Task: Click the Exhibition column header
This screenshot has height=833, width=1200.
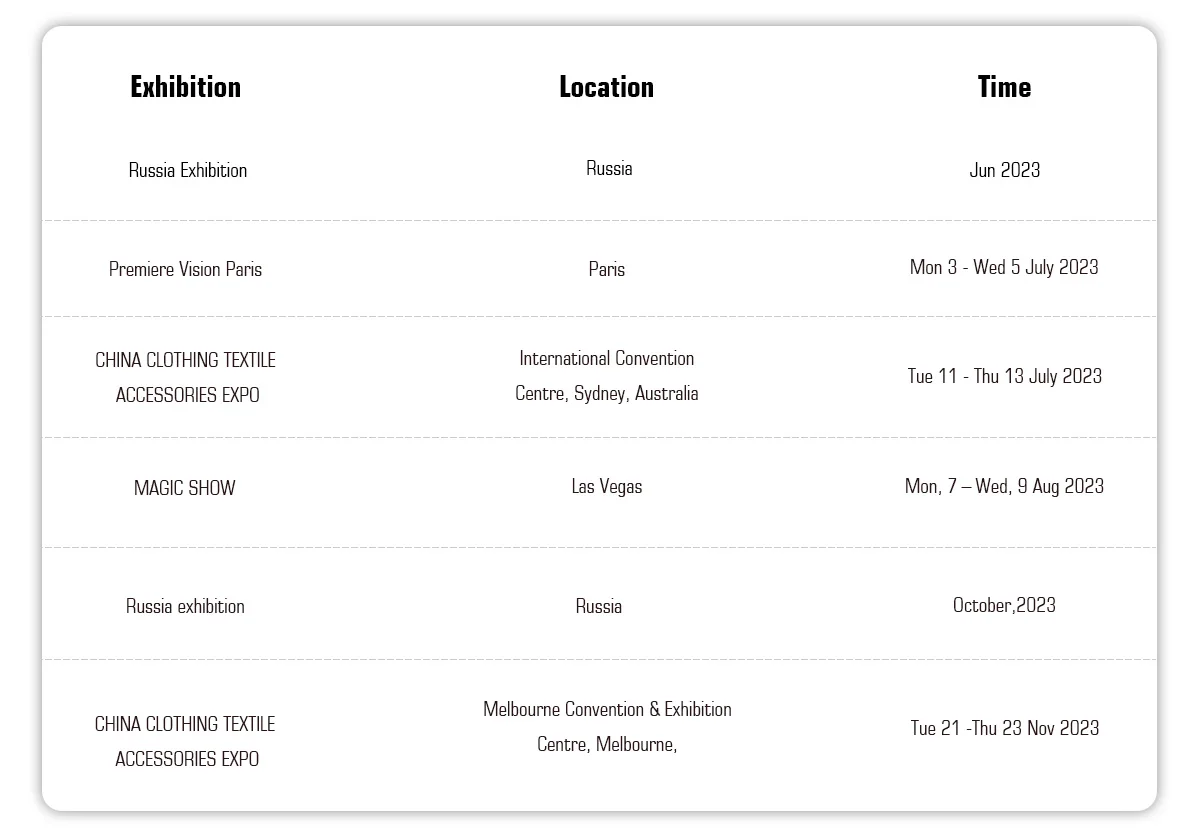Action: click(186, 87)
